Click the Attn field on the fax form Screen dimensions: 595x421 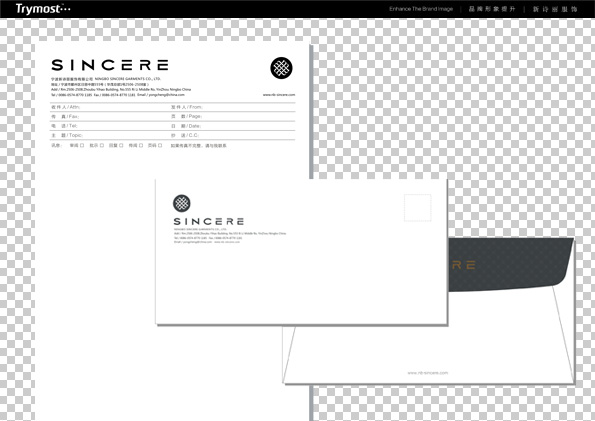(110, 107)
